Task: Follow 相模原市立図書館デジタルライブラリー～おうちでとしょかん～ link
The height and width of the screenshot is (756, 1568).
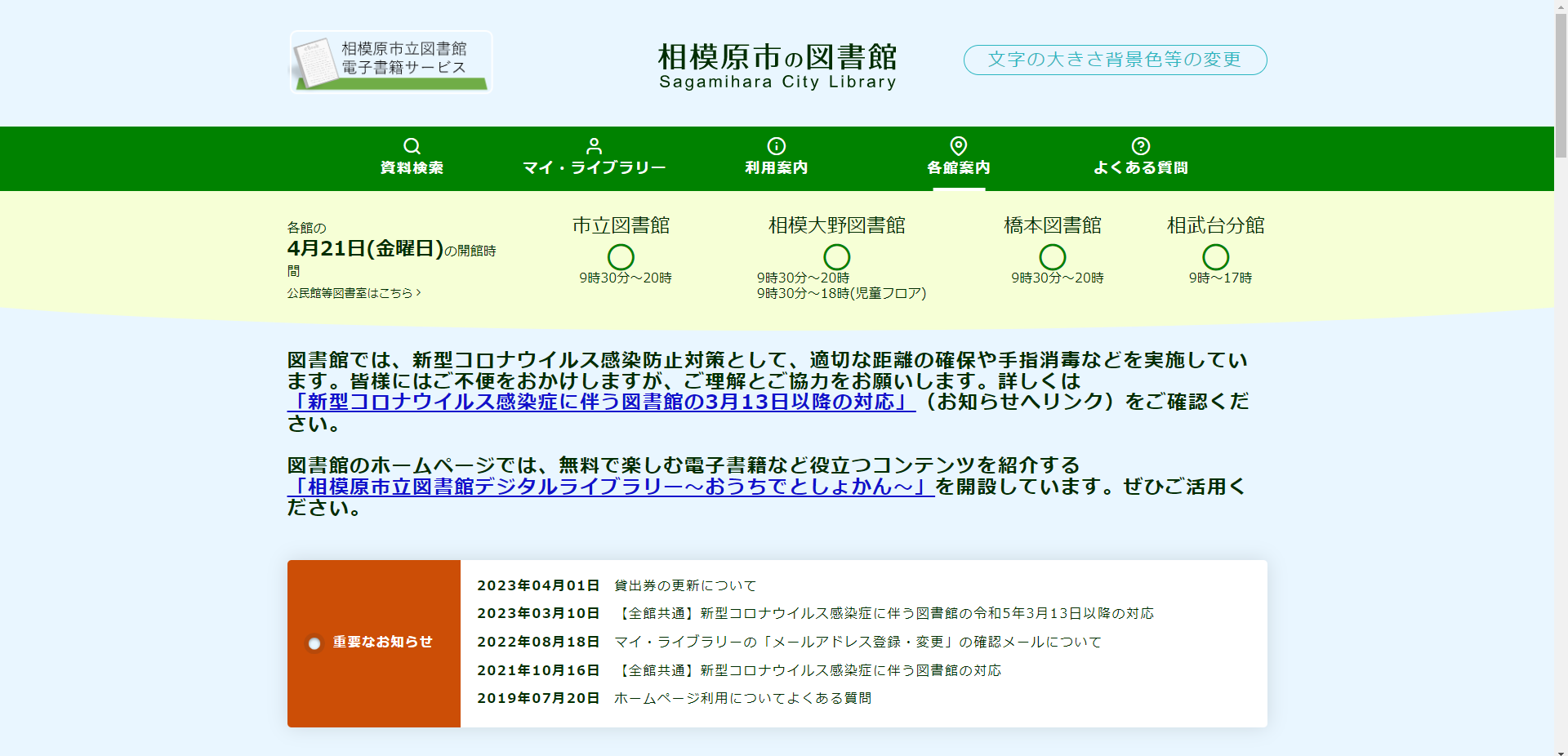Action: [611, 487]
